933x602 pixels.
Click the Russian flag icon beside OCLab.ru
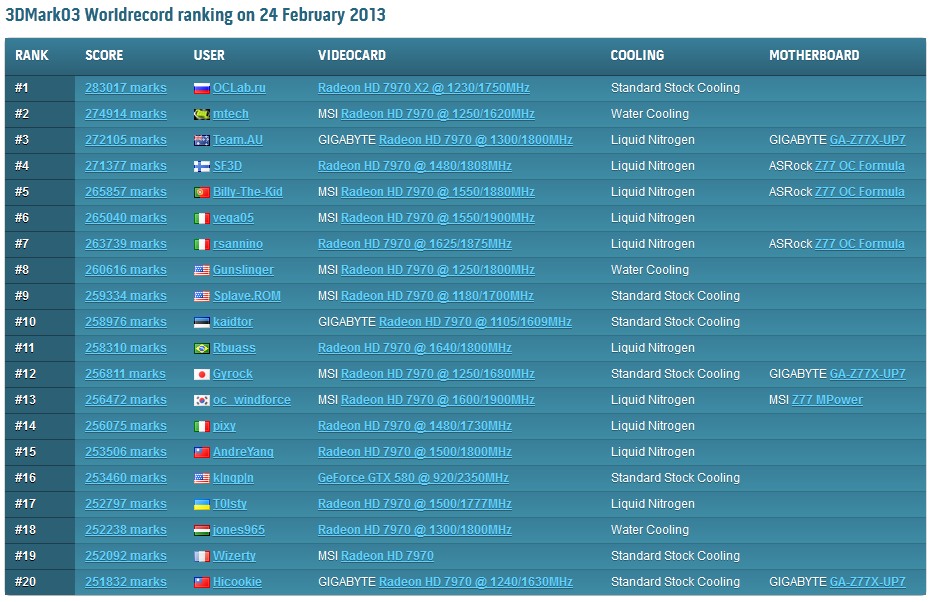pos(202,89)
